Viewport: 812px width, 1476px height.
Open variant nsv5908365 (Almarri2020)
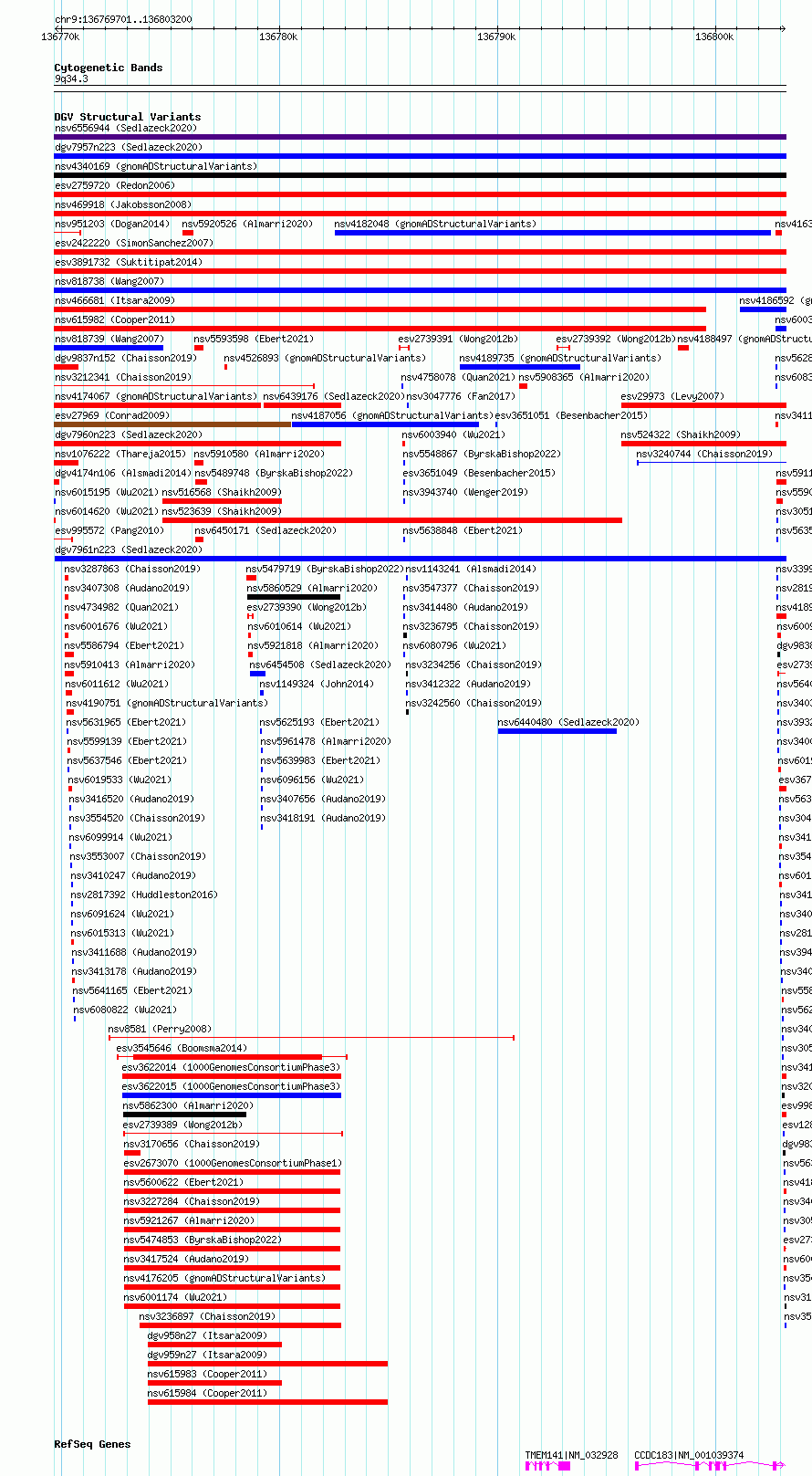pyautogui.click(x=585, y=377)
